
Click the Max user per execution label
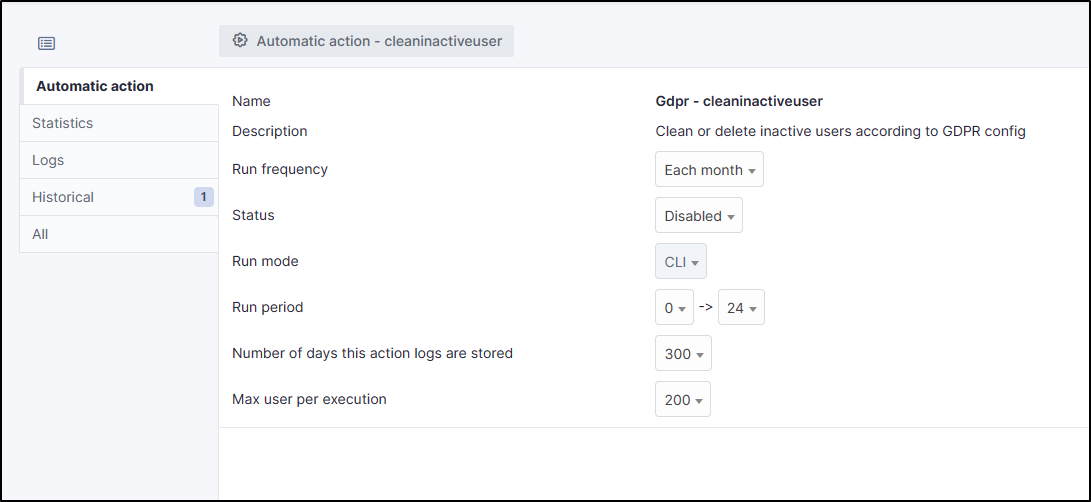coord(309,399)
